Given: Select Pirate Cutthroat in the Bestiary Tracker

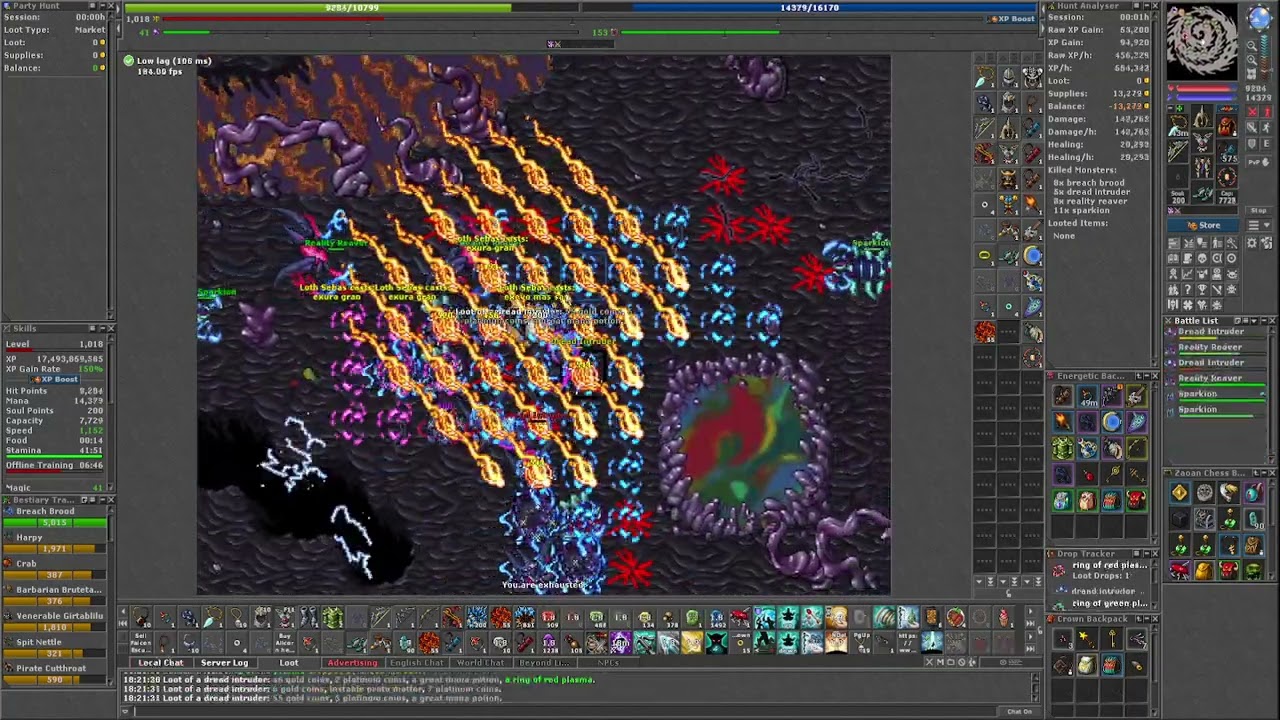Looking at the screenshot, I should coord(55,673).
